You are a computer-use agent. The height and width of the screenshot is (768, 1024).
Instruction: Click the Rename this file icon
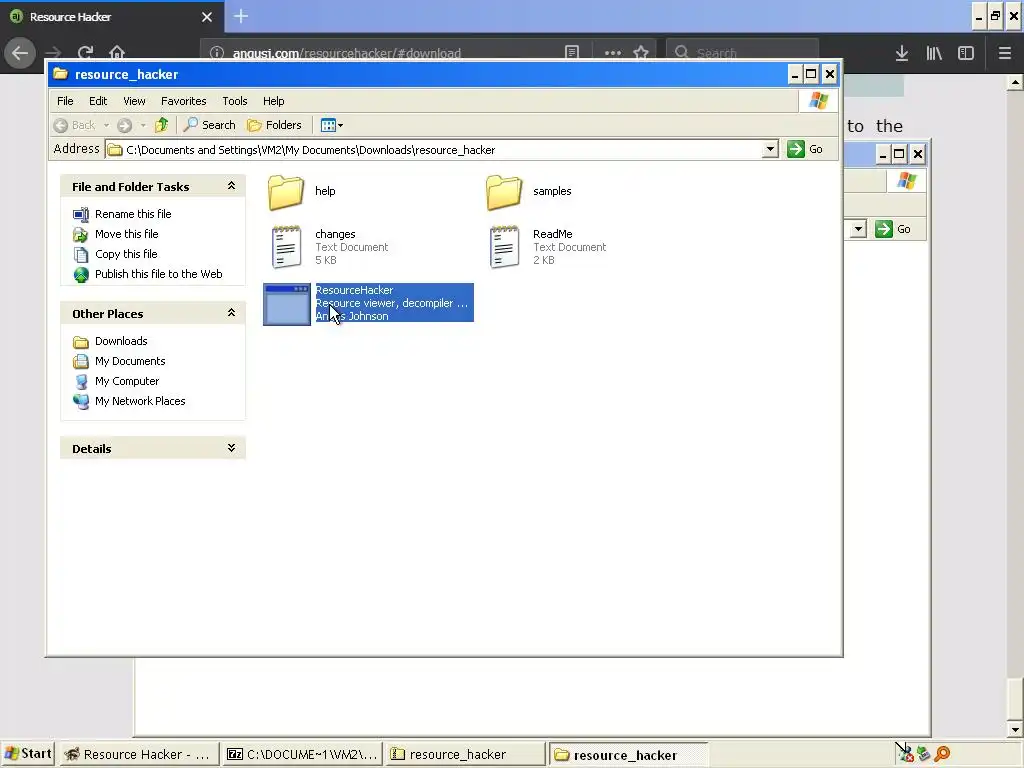(x=81, y=214)
